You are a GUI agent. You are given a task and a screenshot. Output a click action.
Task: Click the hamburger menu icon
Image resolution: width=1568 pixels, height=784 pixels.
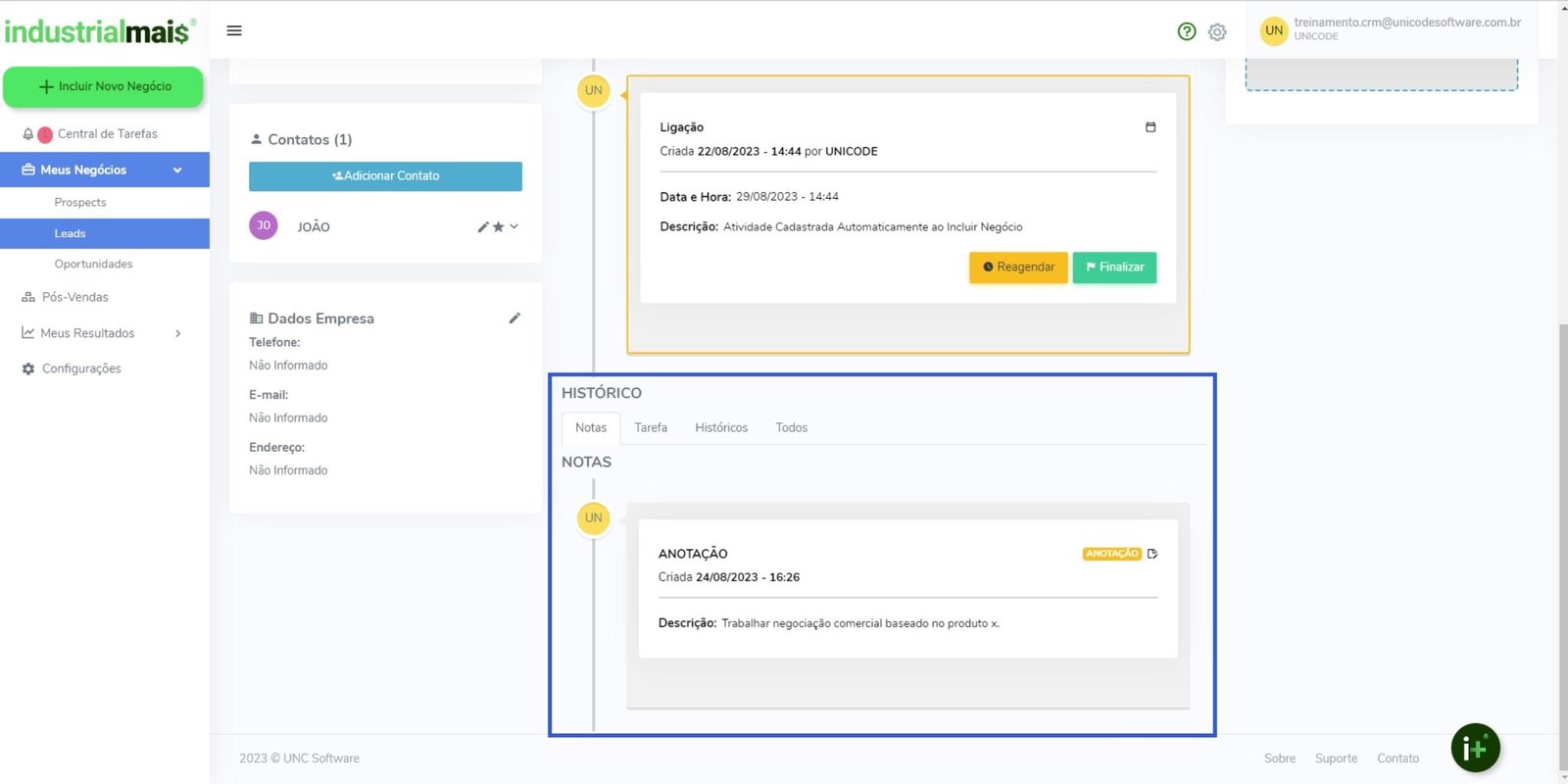234,30
